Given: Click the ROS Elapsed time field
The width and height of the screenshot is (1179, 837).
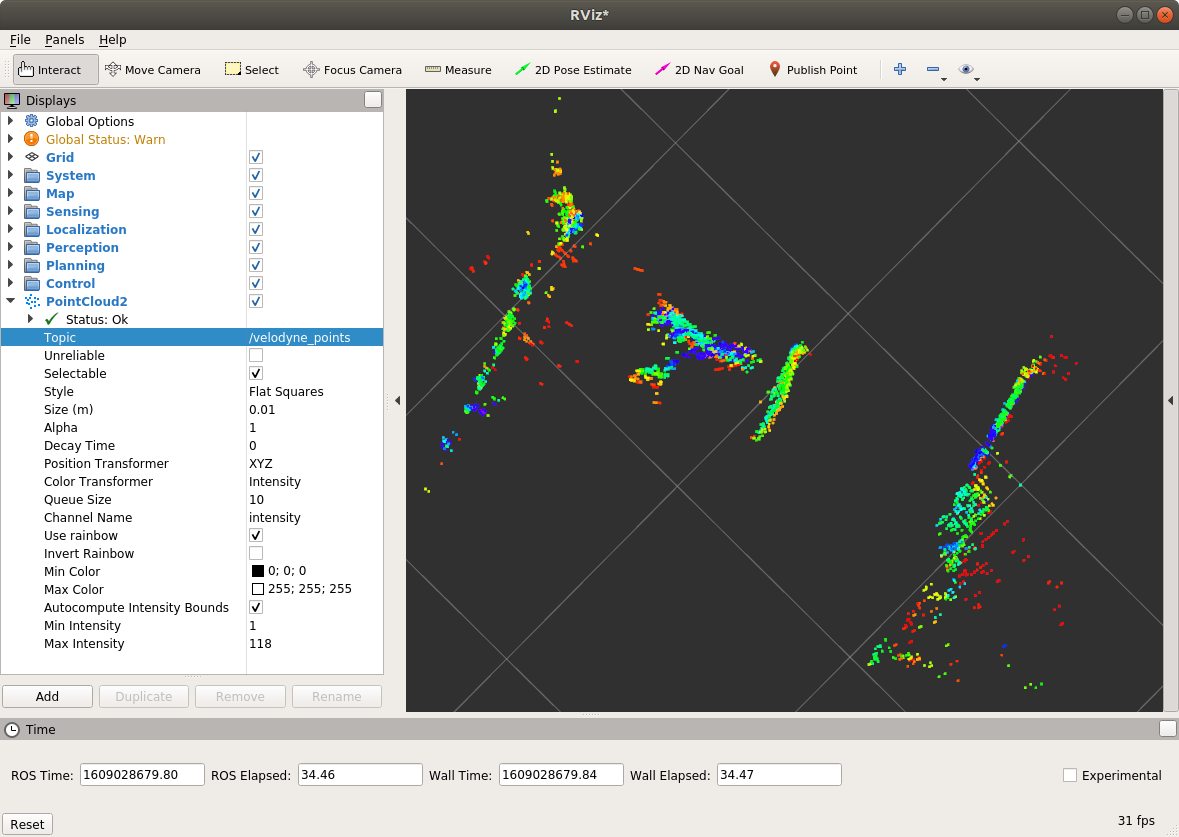Looking at the screenshot, I should tap(360, 774).
